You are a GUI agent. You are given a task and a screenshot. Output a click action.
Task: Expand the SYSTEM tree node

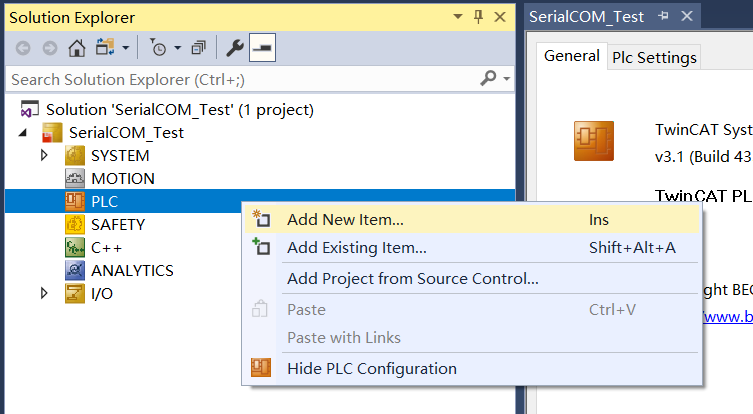(44, 155)
